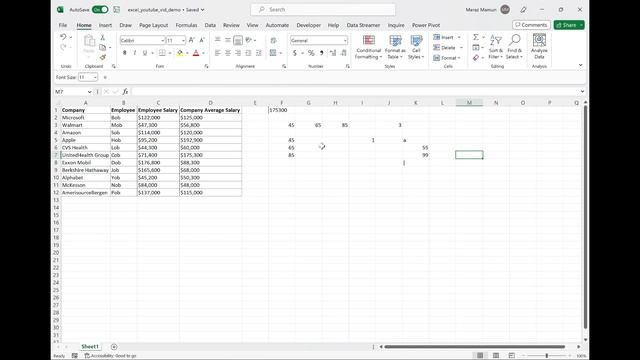Click AutoSum sigma icon

pyautogui.click(x=476, y=37)
